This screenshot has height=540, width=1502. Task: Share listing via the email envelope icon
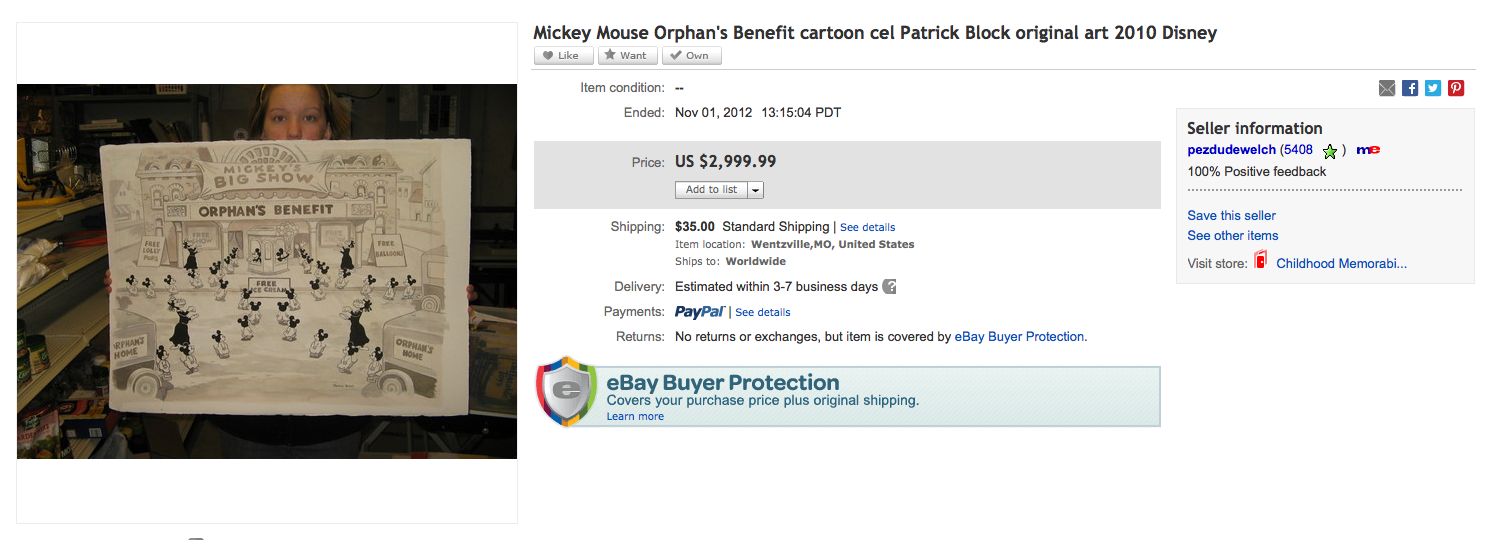(1387, 88)
